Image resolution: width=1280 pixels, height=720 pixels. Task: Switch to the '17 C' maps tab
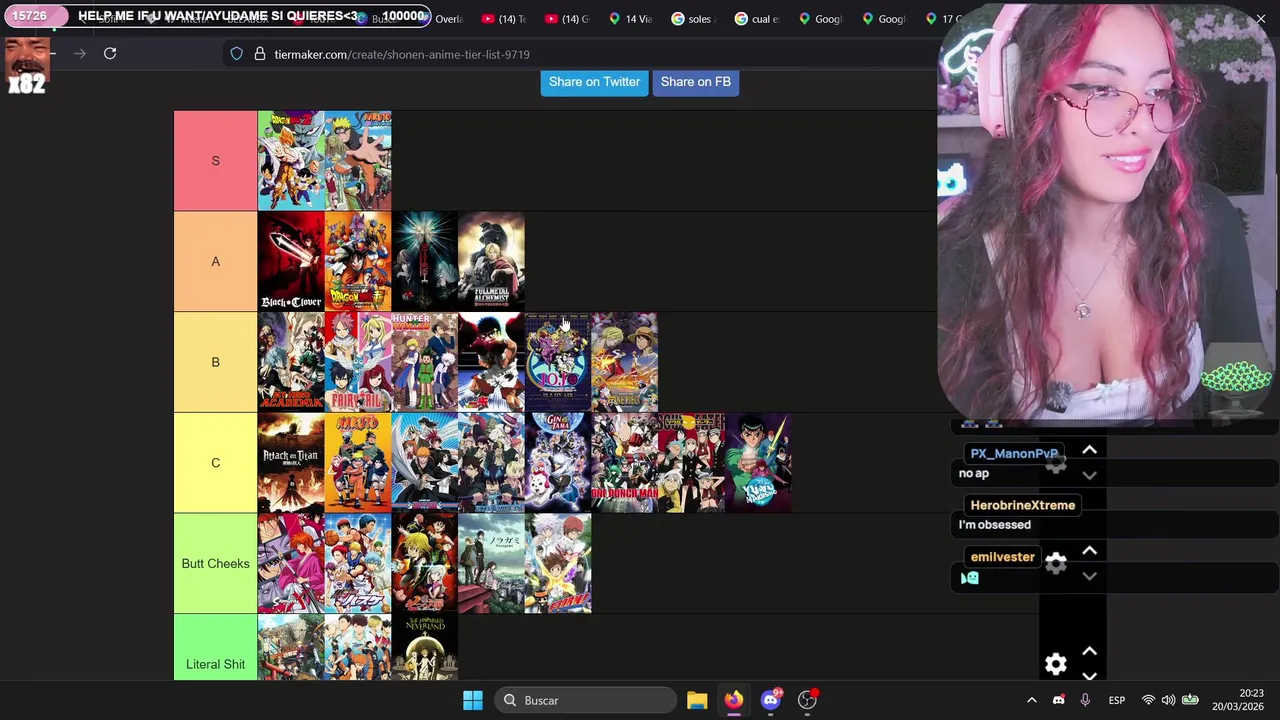(942, 19)
